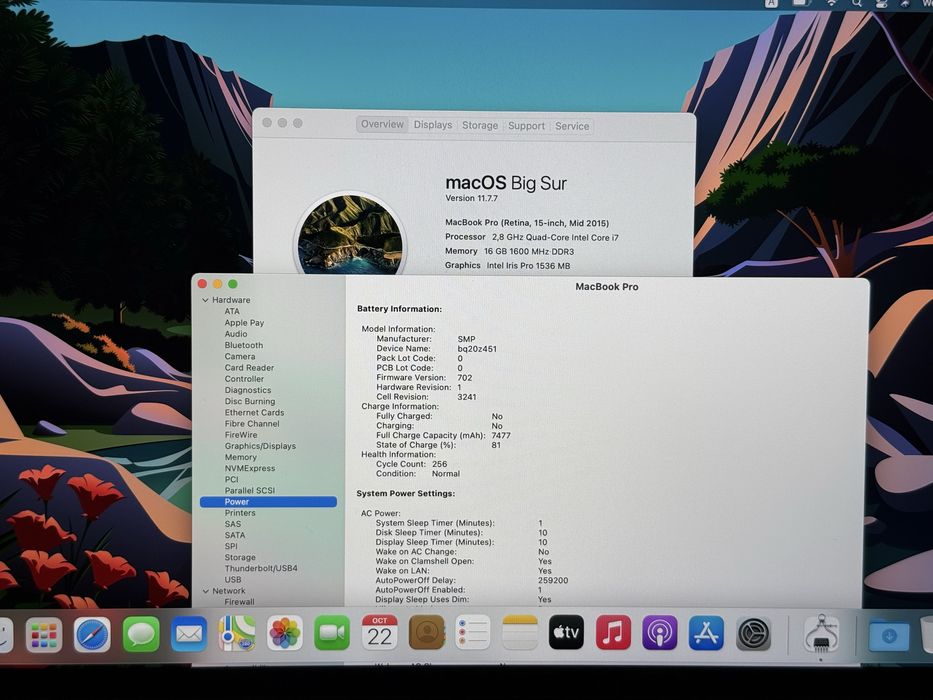Open Ethernet Cards in Hardware list

pyautogui.click(x=254, y=412)
